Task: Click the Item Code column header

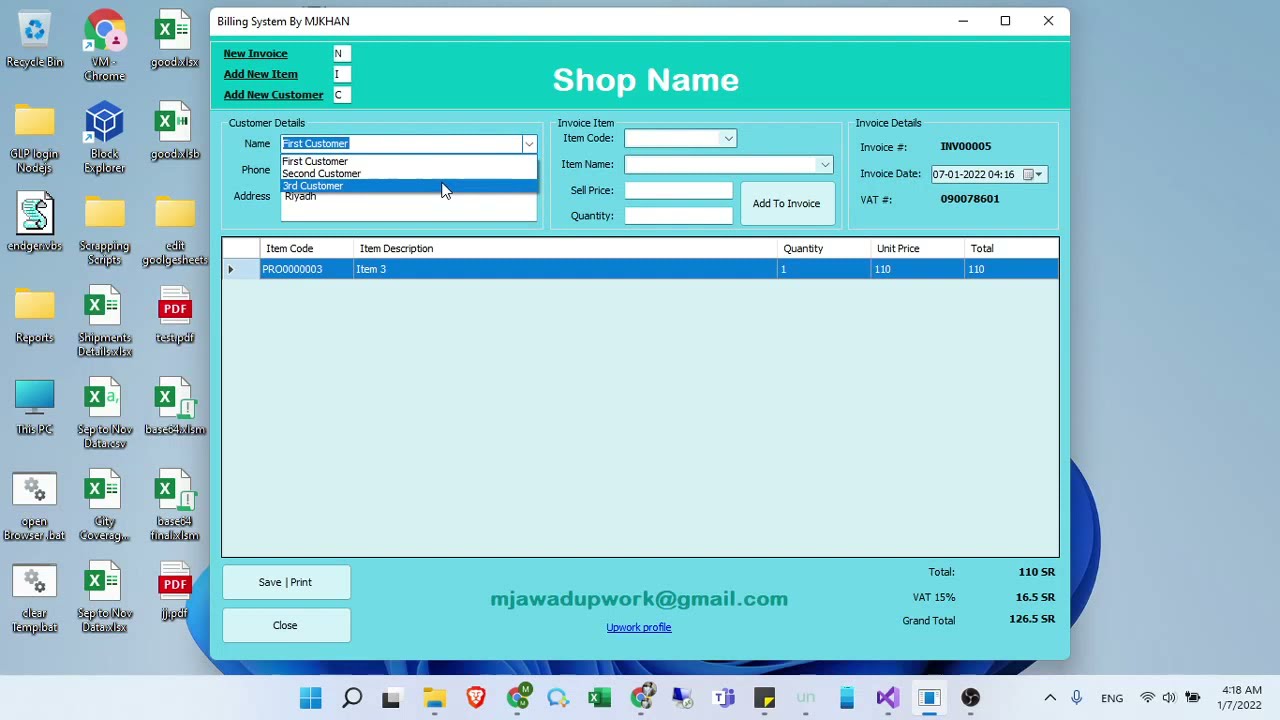Action: coord(306,249)
